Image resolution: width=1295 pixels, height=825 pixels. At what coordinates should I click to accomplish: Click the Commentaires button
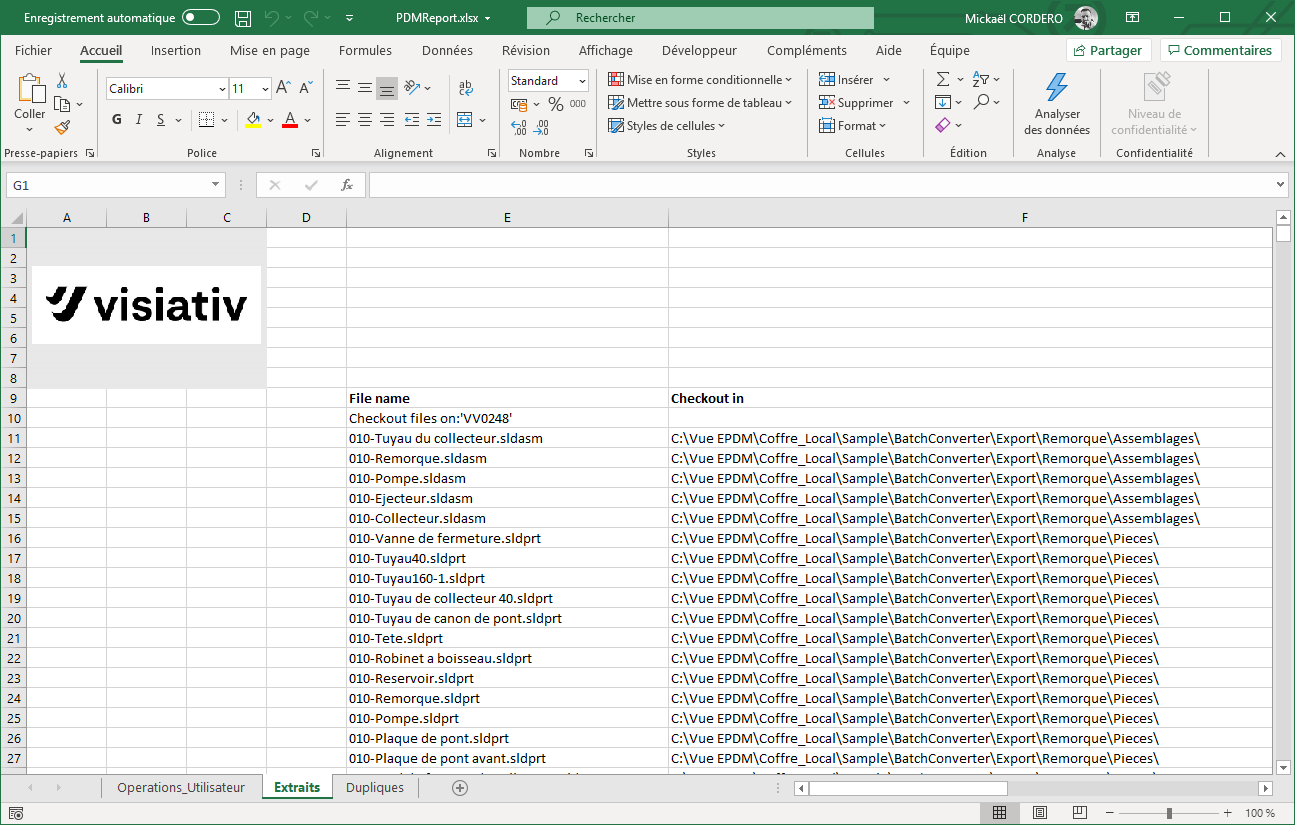[1219, 50]
